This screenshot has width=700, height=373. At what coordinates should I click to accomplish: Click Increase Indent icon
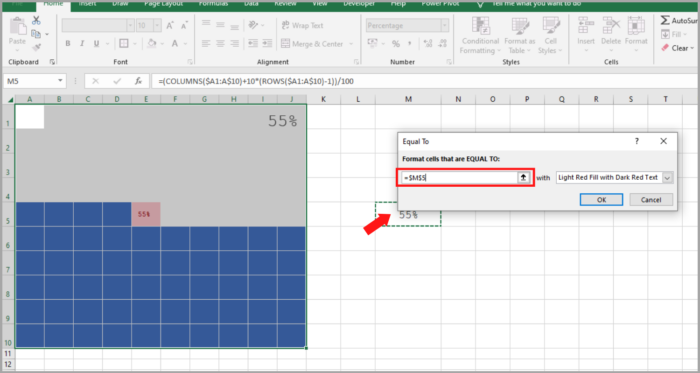tap(267, 43)
